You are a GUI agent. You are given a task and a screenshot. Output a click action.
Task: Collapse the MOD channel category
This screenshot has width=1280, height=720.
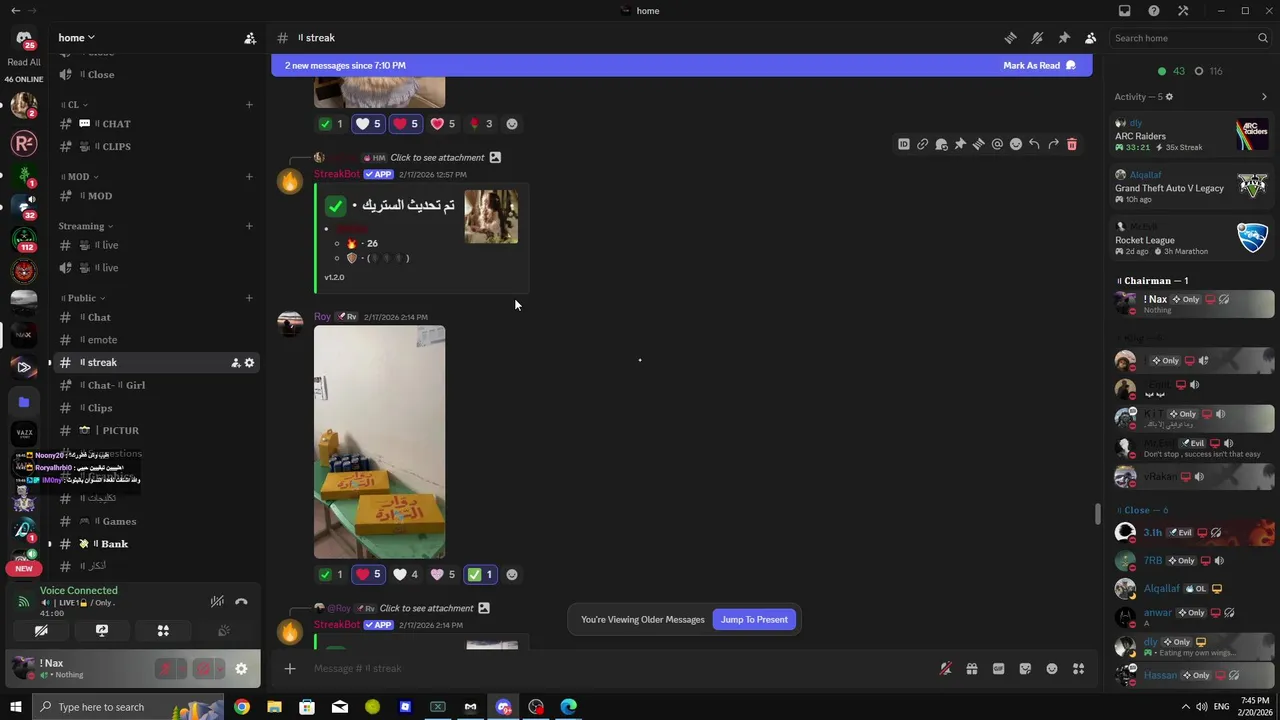77,176
